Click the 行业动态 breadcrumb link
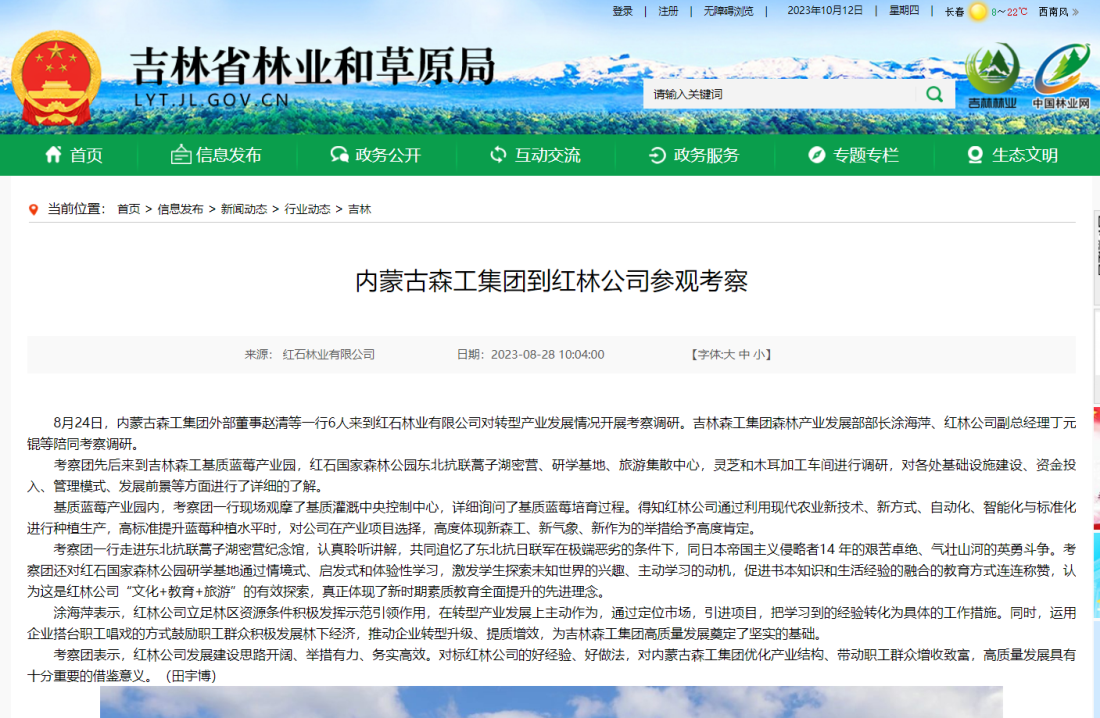Image resolution: width=1100 pixels, height=718 pixels. [x=307, y=209]
